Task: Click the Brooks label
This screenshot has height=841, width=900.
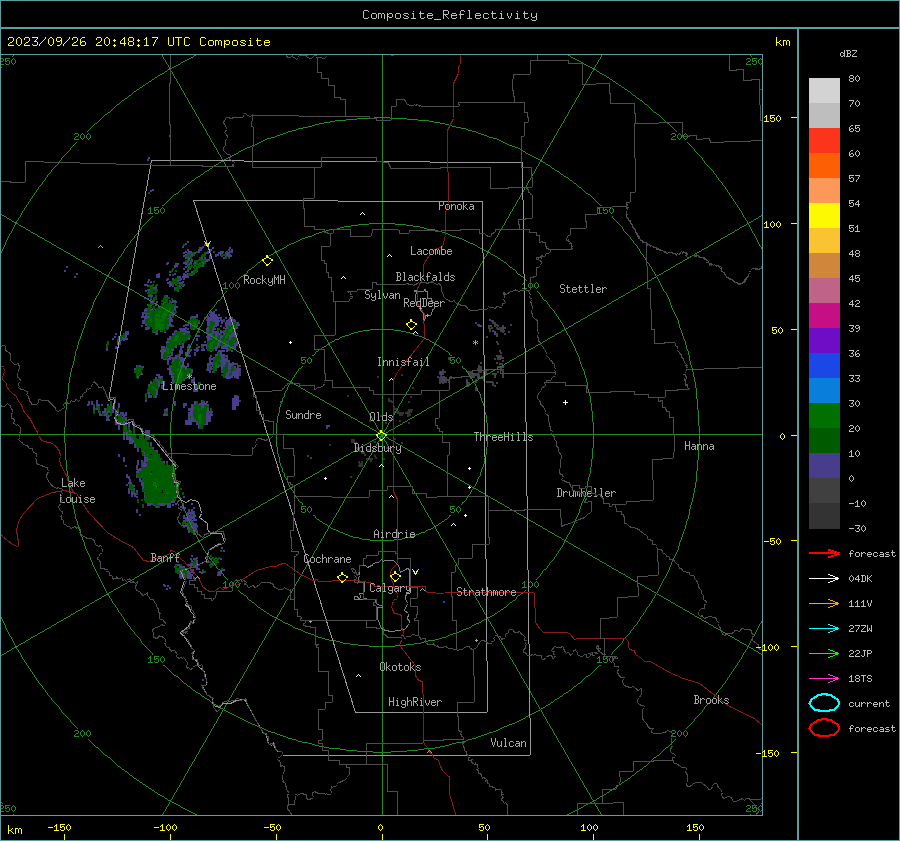Action: (711, 700)
